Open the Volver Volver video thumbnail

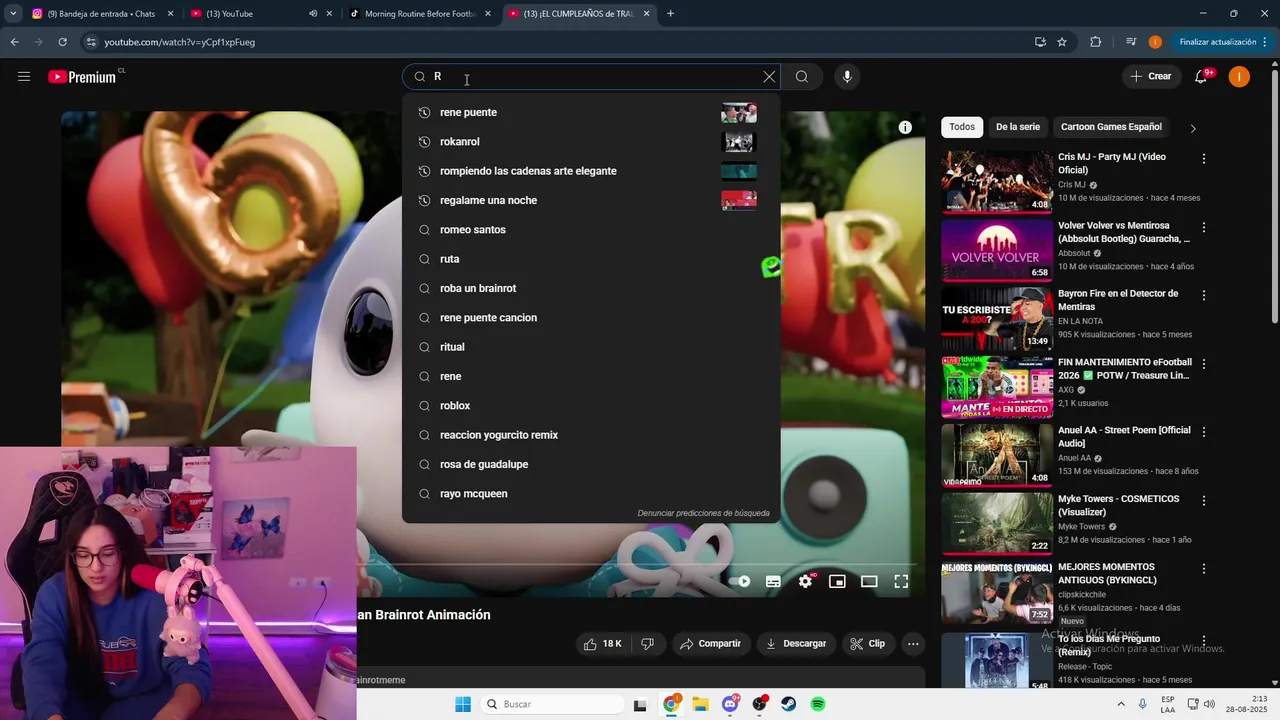(x=996, y=250)
